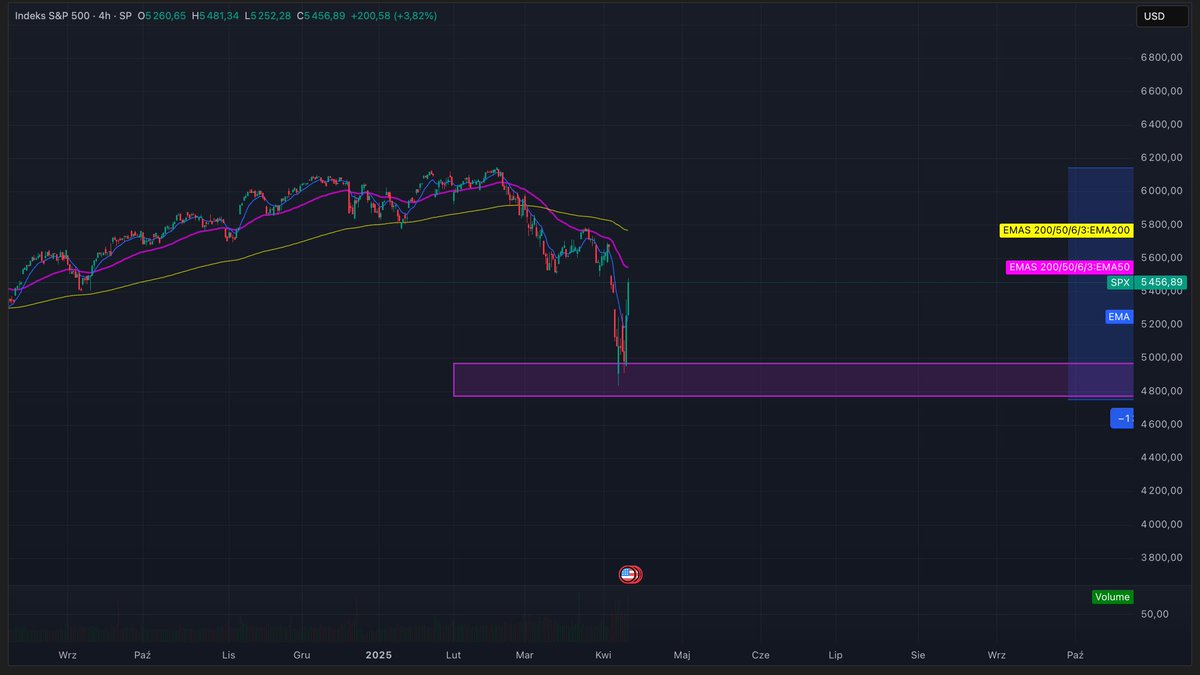Click the change value +200,58 (+3,82%)
This screenshot has width=1200, height=675.
tap(393, 16)
